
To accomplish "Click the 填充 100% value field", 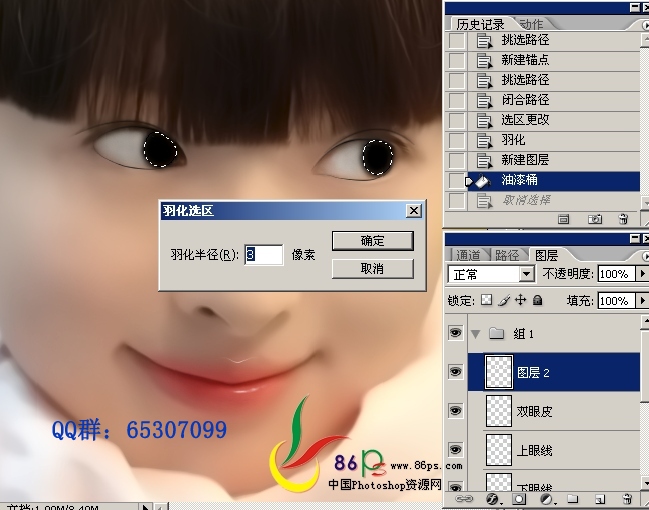I will coord(616,301).
